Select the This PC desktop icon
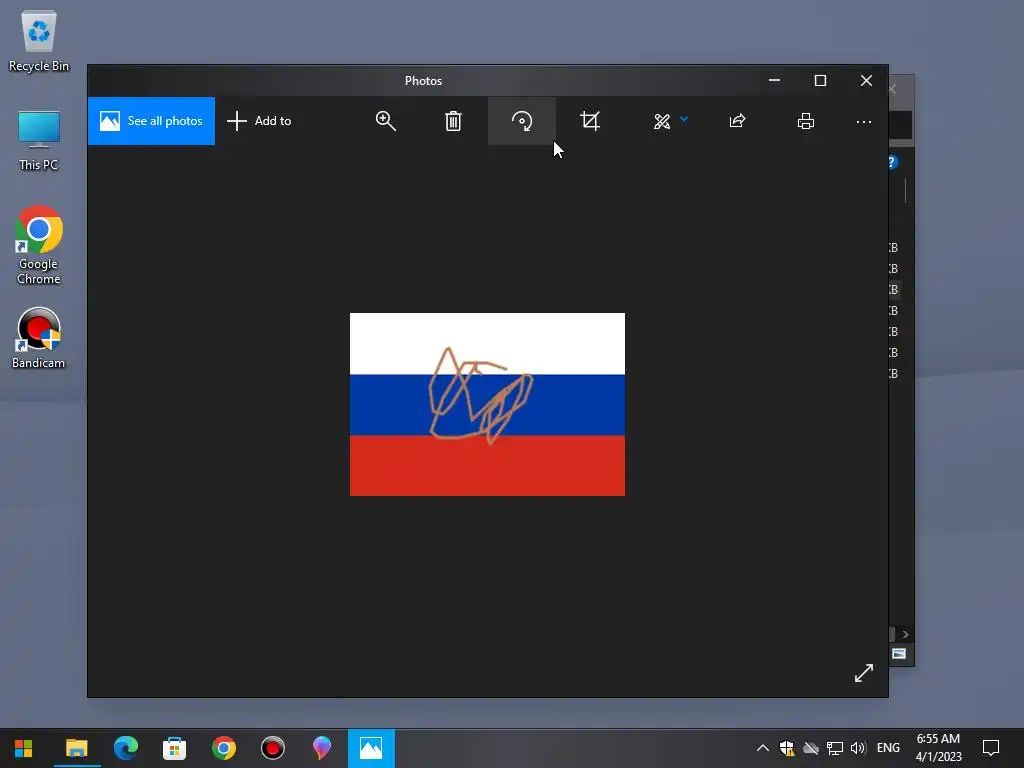Screen dimensions: 1024x768 click(x=39, y=140)
